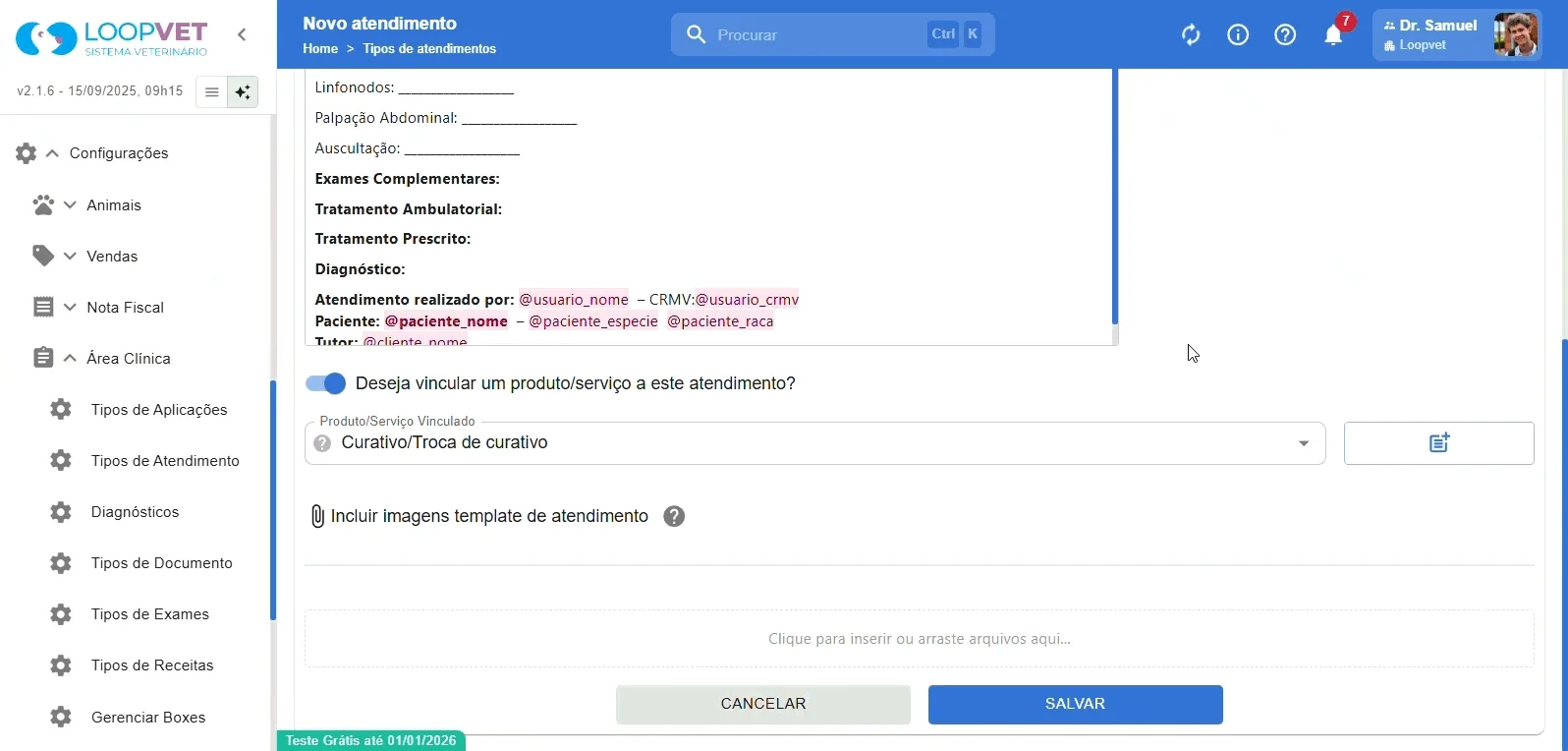1568x751 pixels.
Task: Open the help question mark icon in header
Action: [x=1285, y=35]
